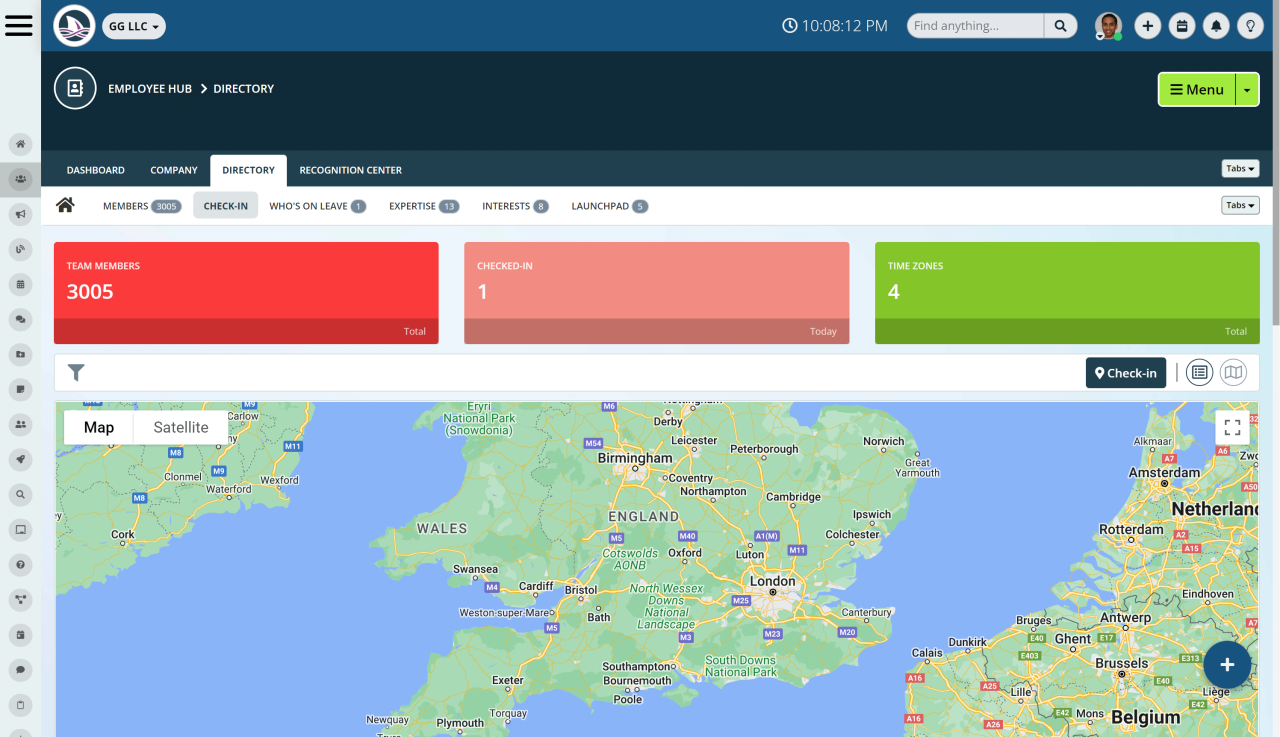Screen dimensions: 1280x737
Task: Open the GG LLC company dropdown
Action: pos(133,27)
